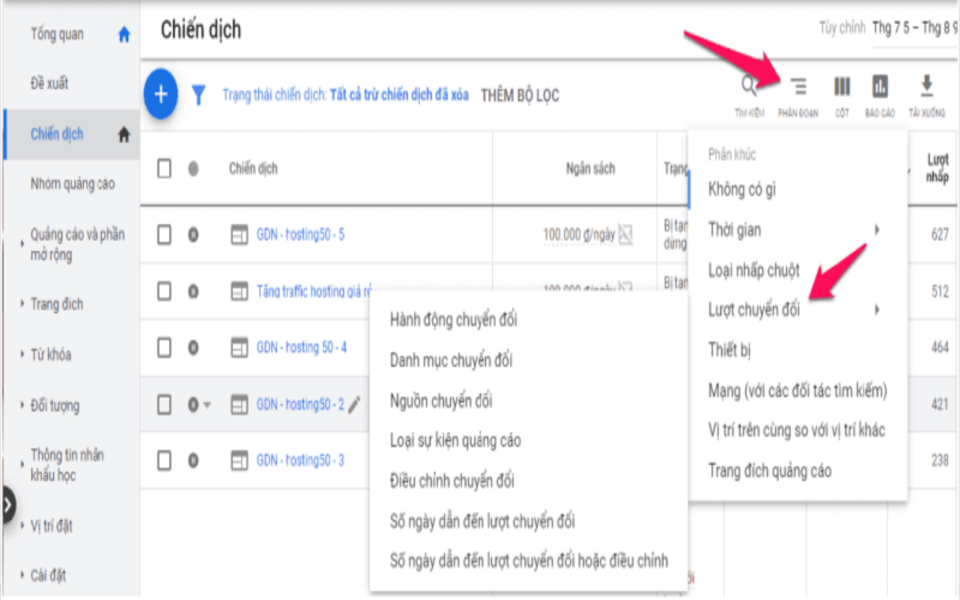Screen dimensions: 960x600
Task: Expand Từ khóa in the sidebar
Action: coord(50,355)
